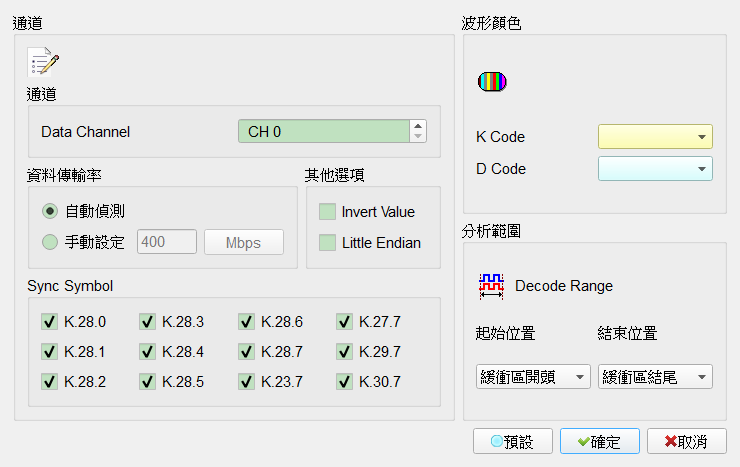740x467 pixels.
Task: Select the 自動偵測 radio button
Action: click(50, 211)
